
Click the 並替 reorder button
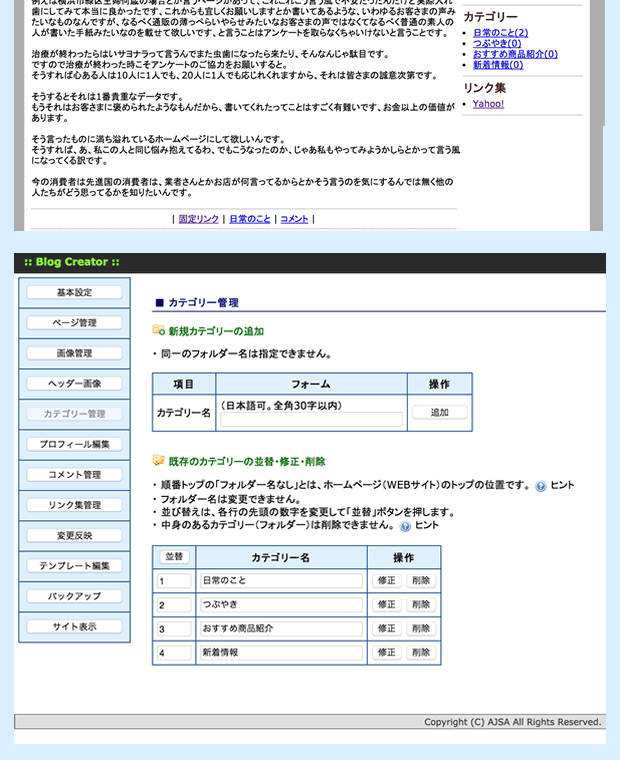click(x=174, y=557)
